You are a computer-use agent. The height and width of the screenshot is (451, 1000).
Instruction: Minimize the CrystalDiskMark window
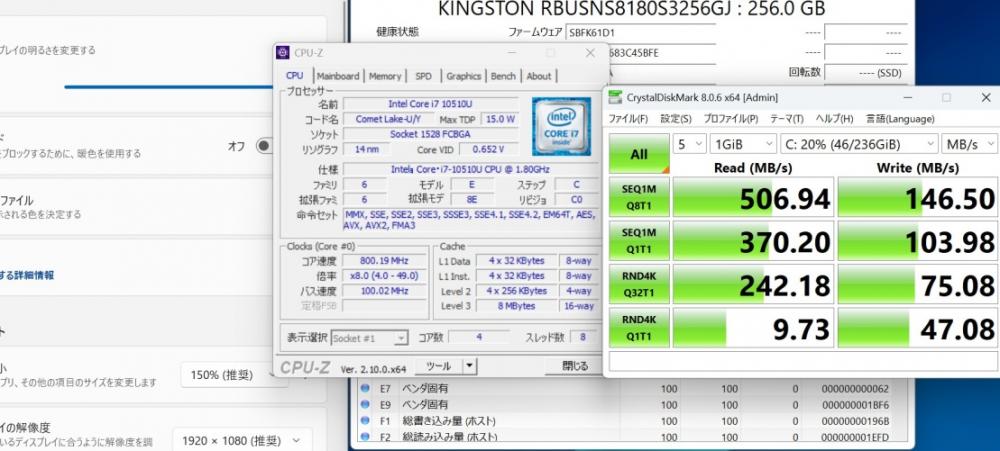pyautogui.click(x=908, y=98)
